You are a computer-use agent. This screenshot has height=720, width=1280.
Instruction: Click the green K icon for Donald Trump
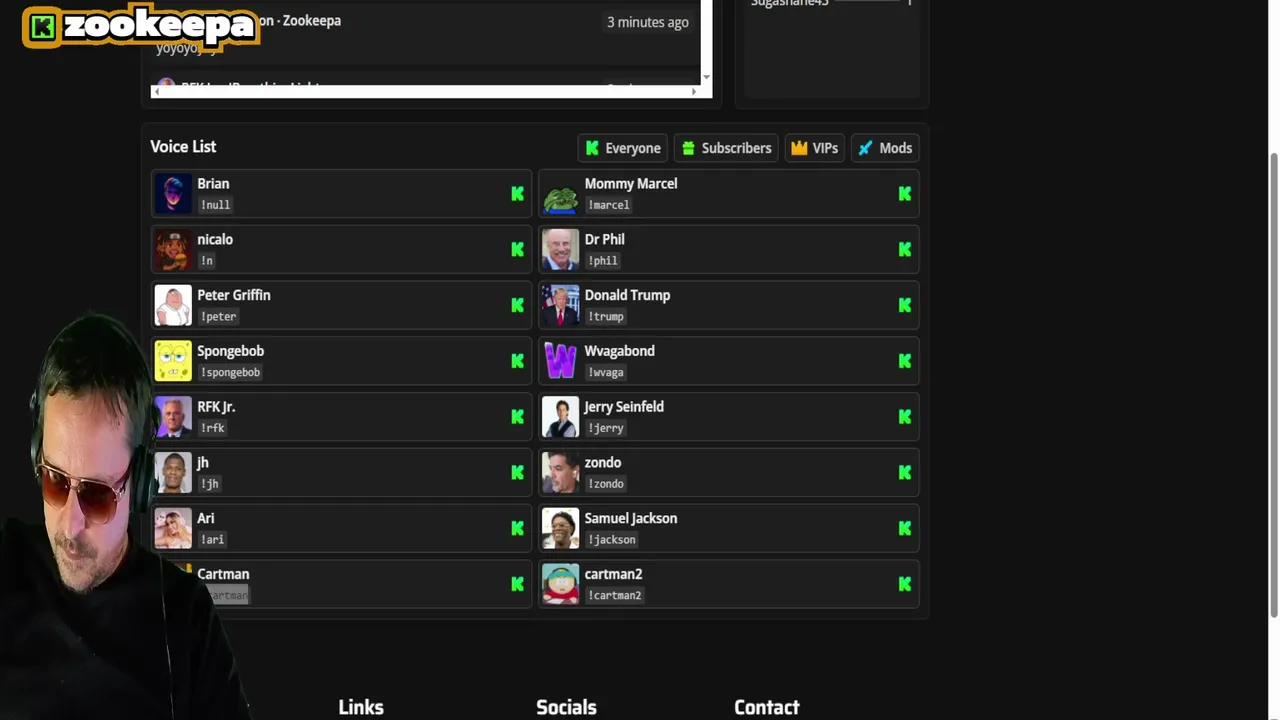pos(904,306)
